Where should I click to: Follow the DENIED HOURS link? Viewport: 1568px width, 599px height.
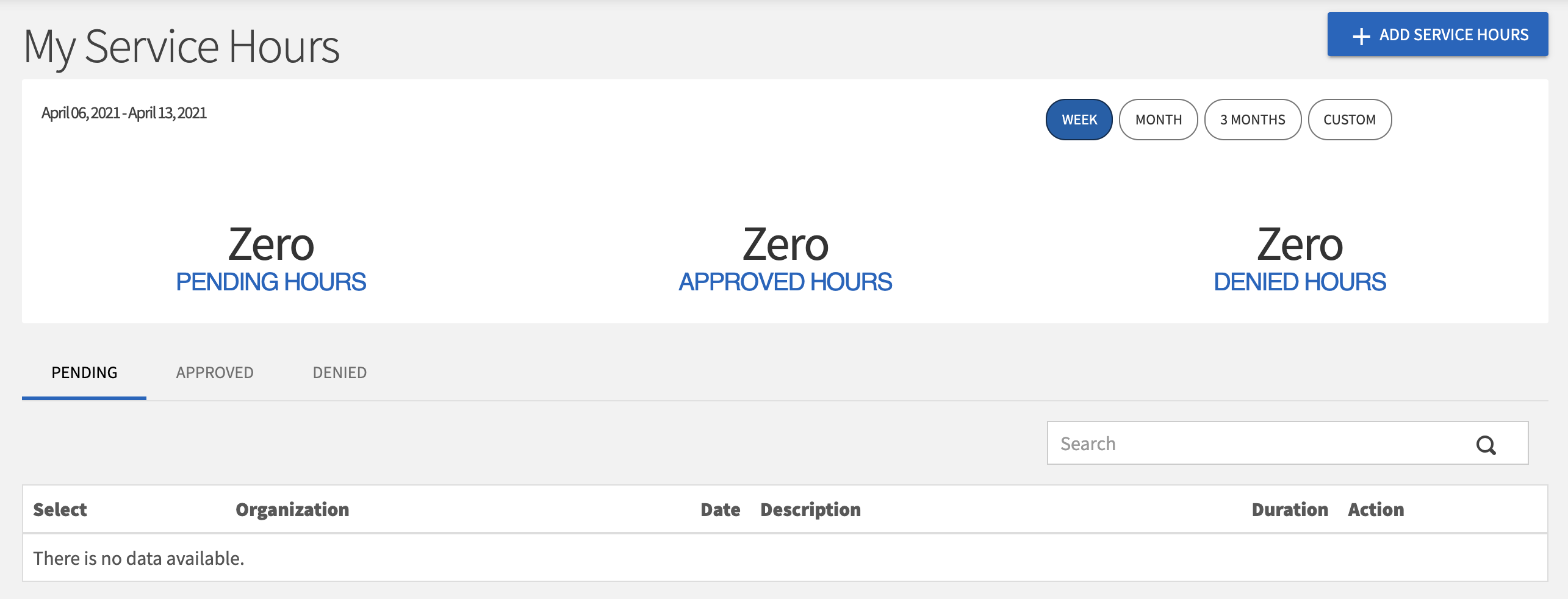pos(1300,282)
